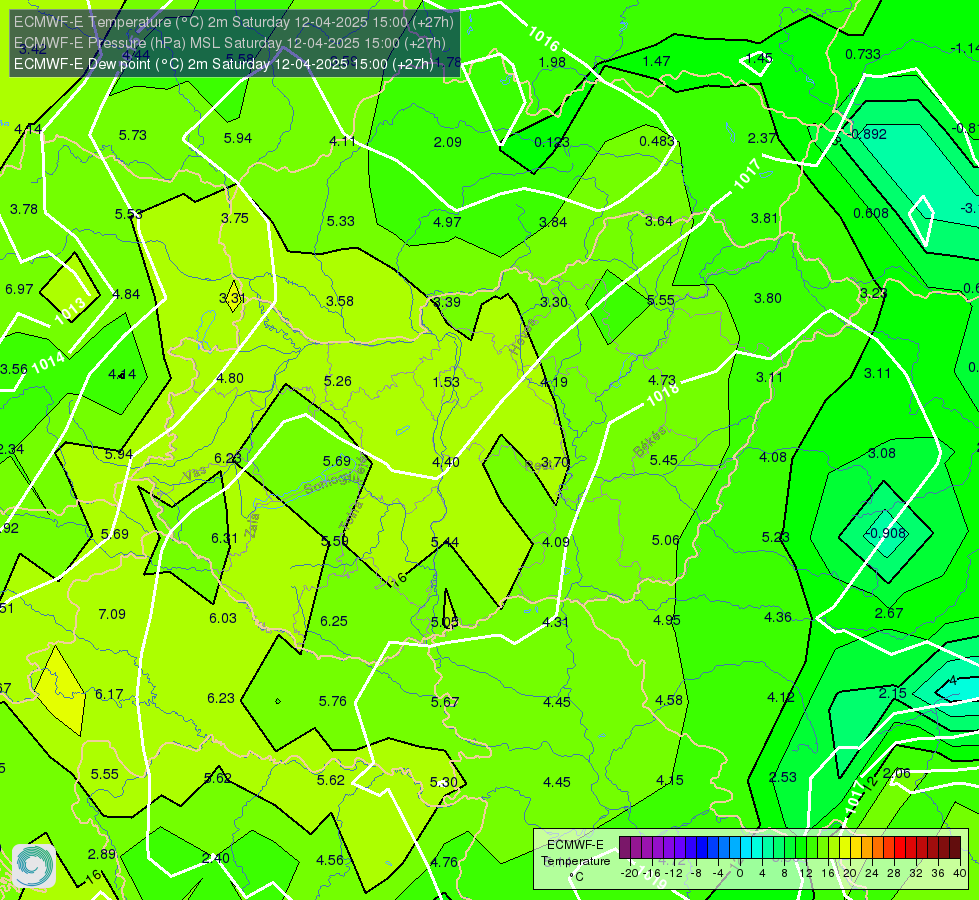The height and width of the screenshot is (900, 979).
Task: Click the ECMWF swirl logo icon
Action: click(x=34, y=866)
